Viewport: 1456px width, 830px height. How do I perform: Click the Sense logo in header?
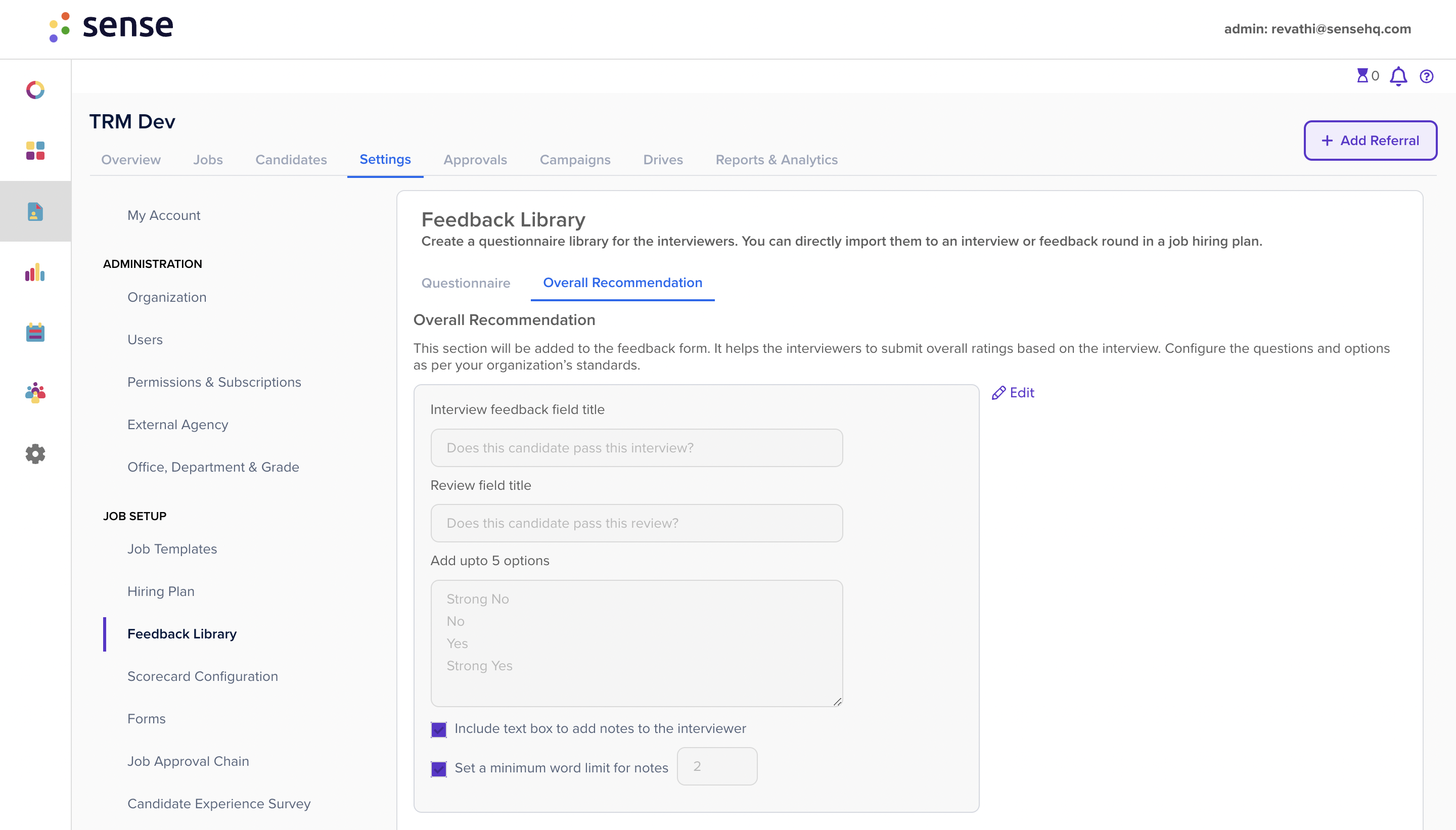(111, 27)
